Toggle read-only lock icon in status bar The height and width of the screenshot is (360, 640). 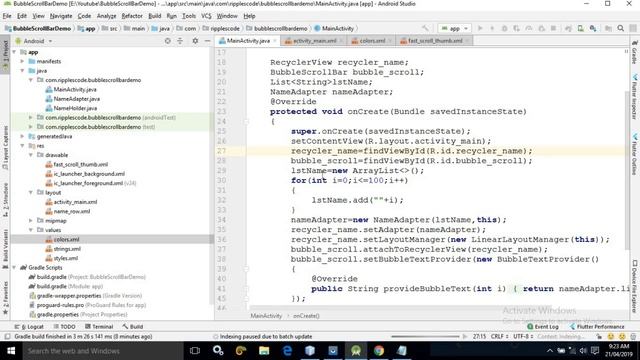point(599,337)
